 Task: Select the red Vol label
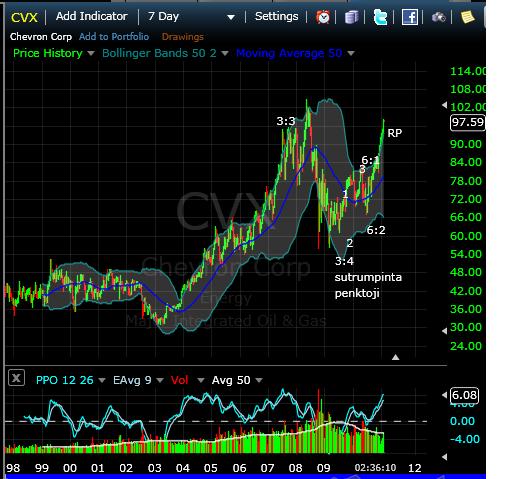(x=180, y=380)
